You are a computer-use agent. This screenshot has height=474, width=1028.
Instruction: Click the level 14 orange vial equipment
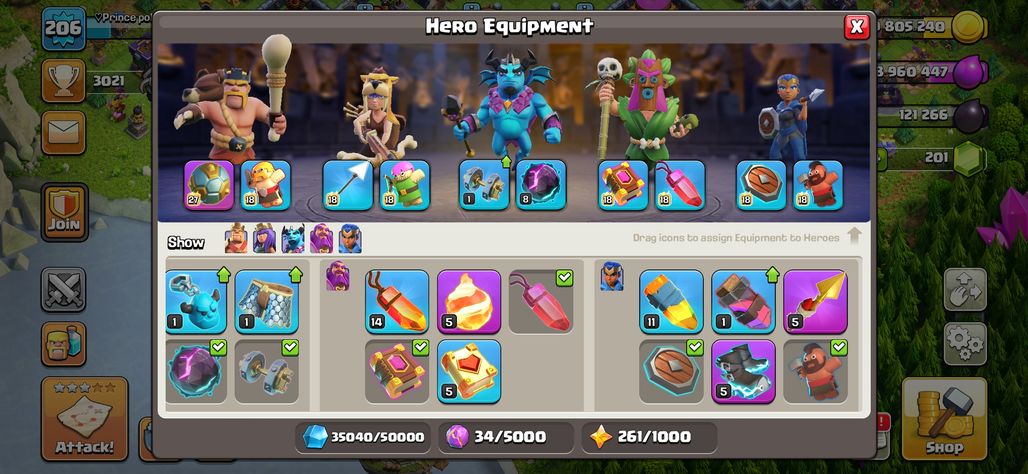pyautogui.click(x=397, y=302)
